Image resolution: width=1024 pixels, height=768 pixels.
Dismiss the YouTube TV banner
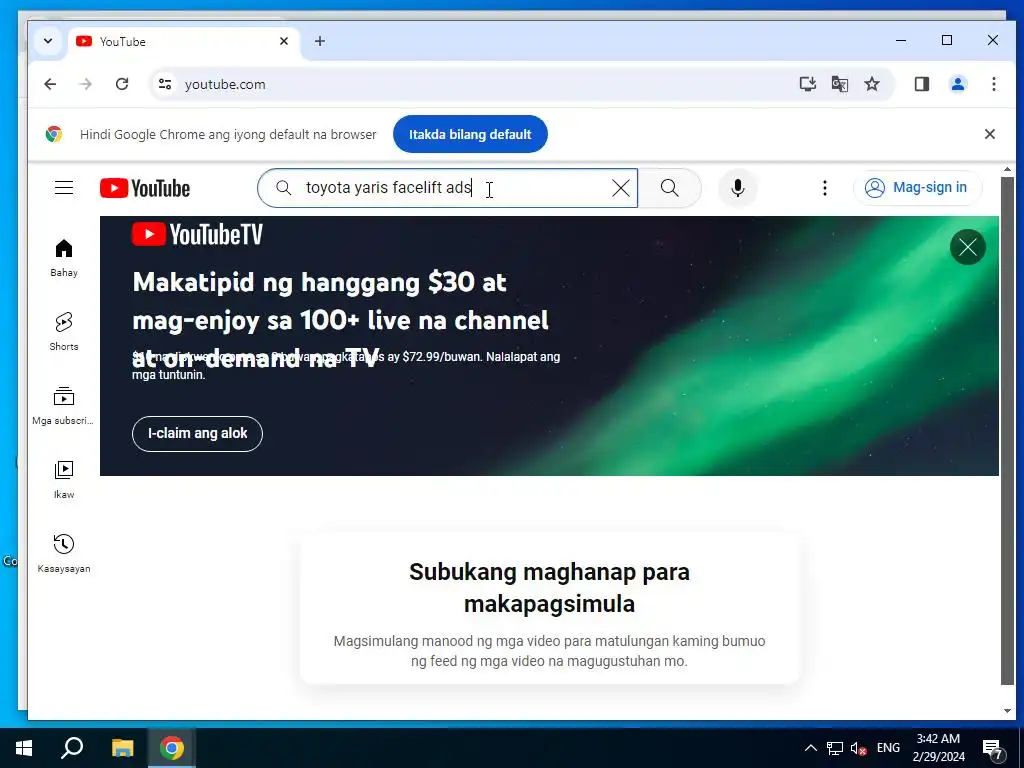(x=968, y=248)
